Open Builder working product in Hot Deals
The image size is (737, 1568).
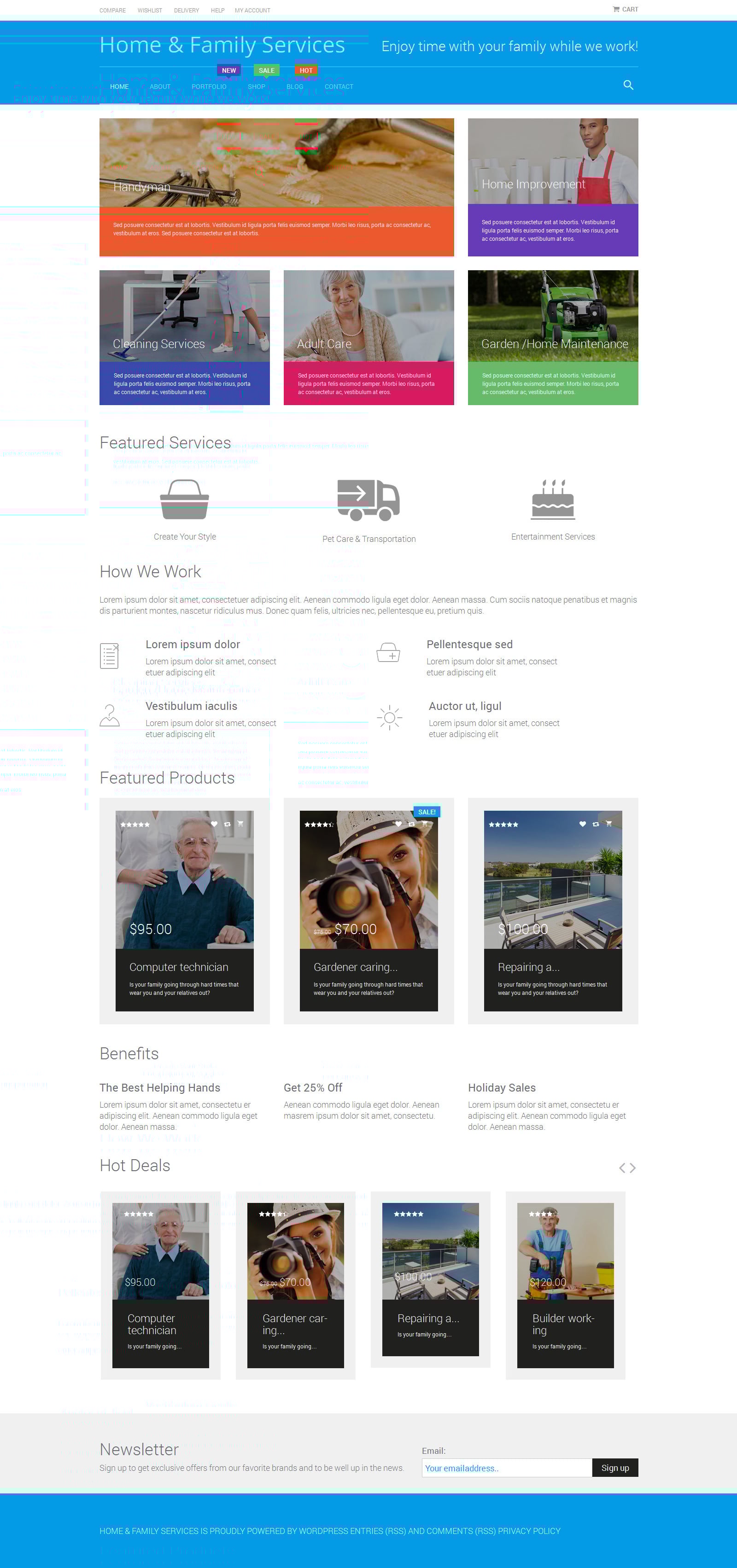pyautogui.click(x=565, y=1285)
